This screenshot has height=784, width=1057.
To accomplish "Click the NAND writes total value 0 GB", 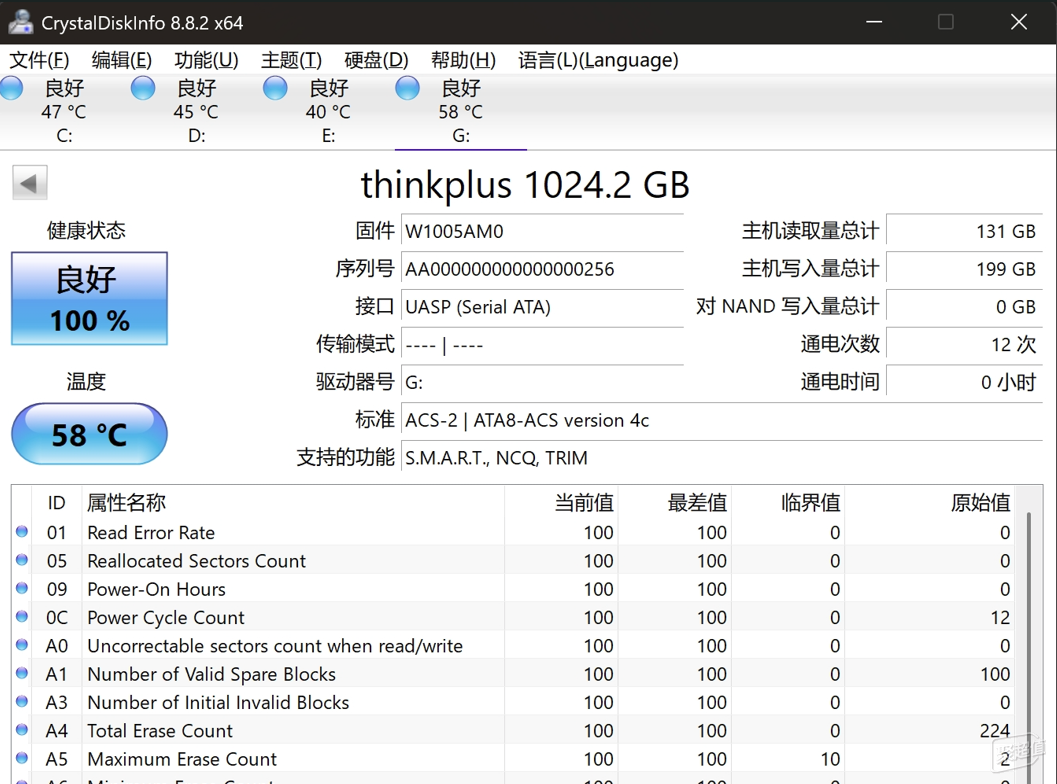I will click(x=965, y=307).
